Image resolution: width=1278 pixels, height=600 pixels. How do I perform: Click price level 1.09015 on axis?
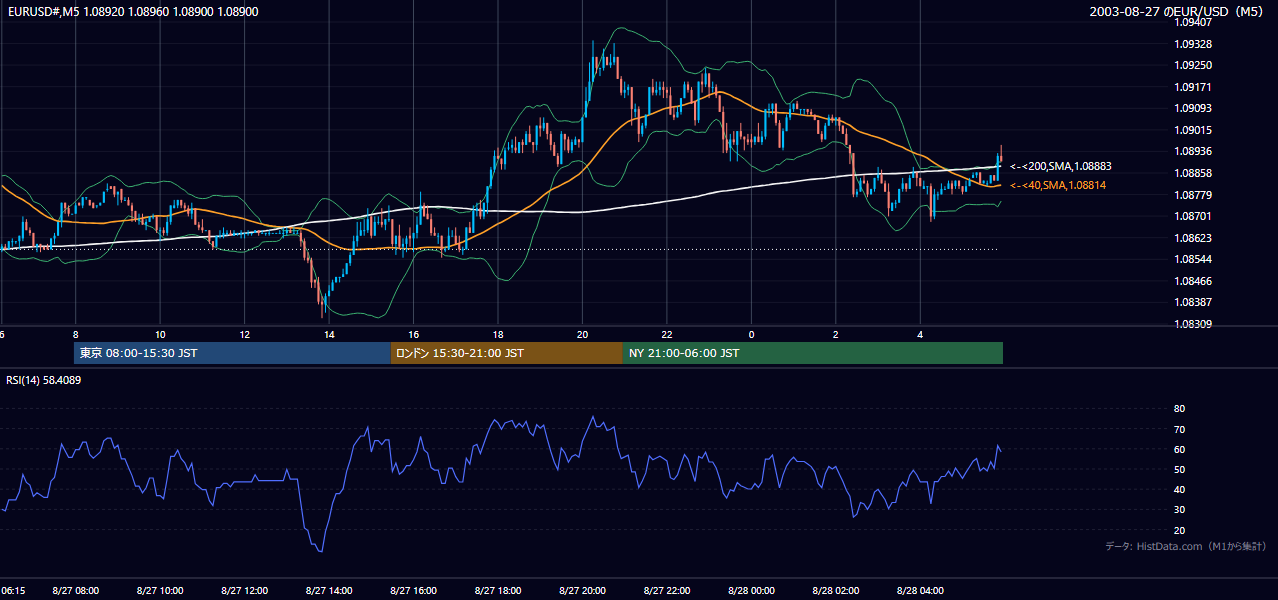click(1192, 130)
